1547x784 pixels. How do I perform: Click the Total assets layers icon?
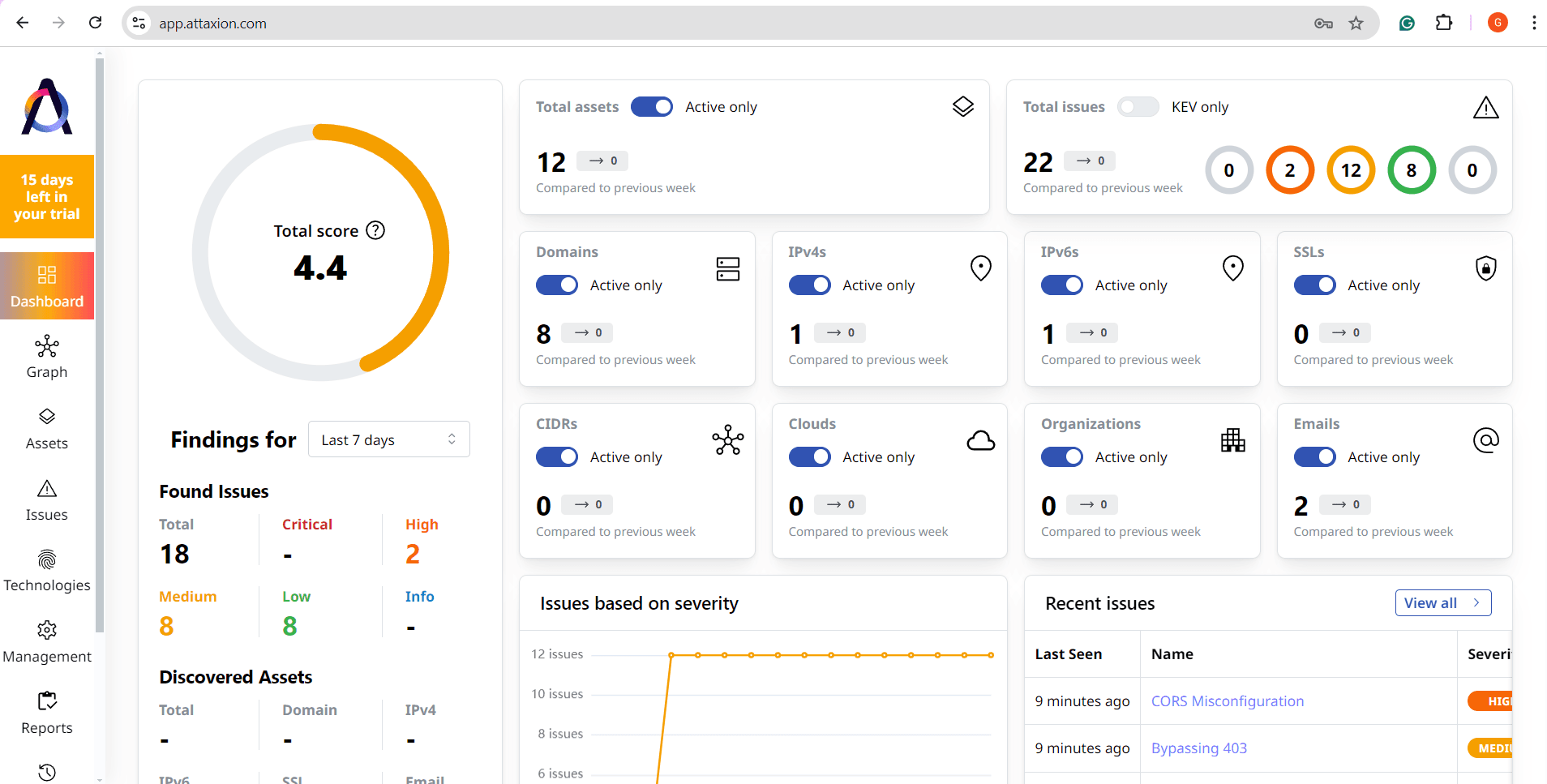pyautogui.click(x=962, y=107)
